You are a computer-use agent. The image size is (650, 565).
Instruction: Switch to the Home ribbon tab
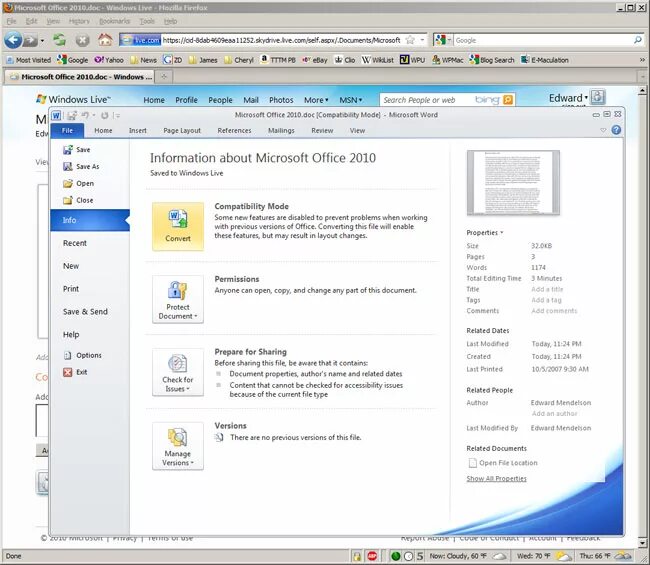point(103,131)
